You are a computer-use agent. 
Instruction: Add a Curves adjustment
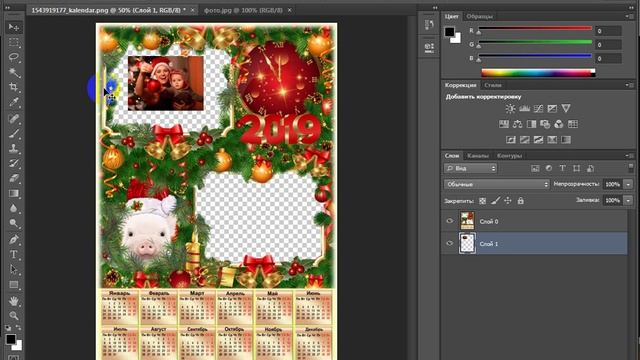point(538,109)
